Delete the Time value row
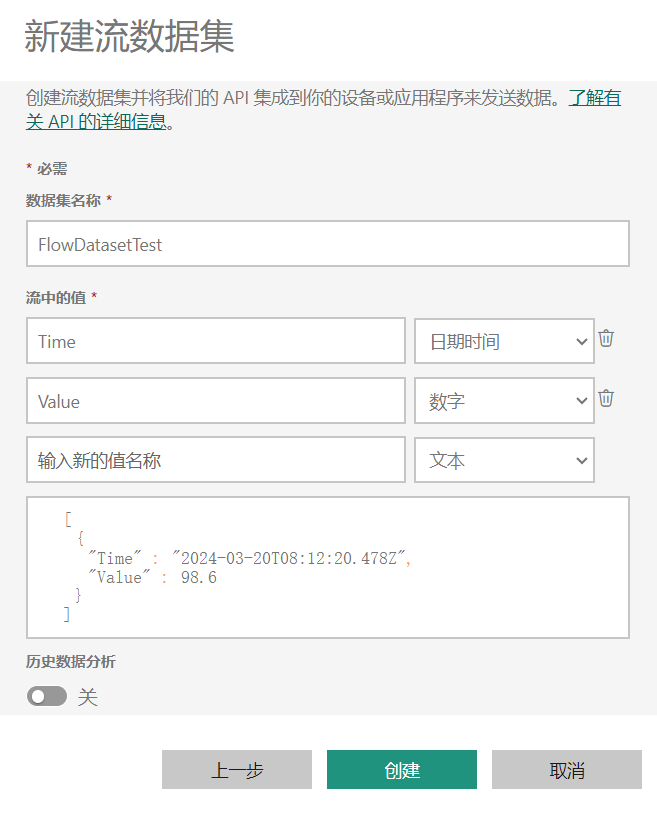657x813 pixels. [x=606, y=339]
